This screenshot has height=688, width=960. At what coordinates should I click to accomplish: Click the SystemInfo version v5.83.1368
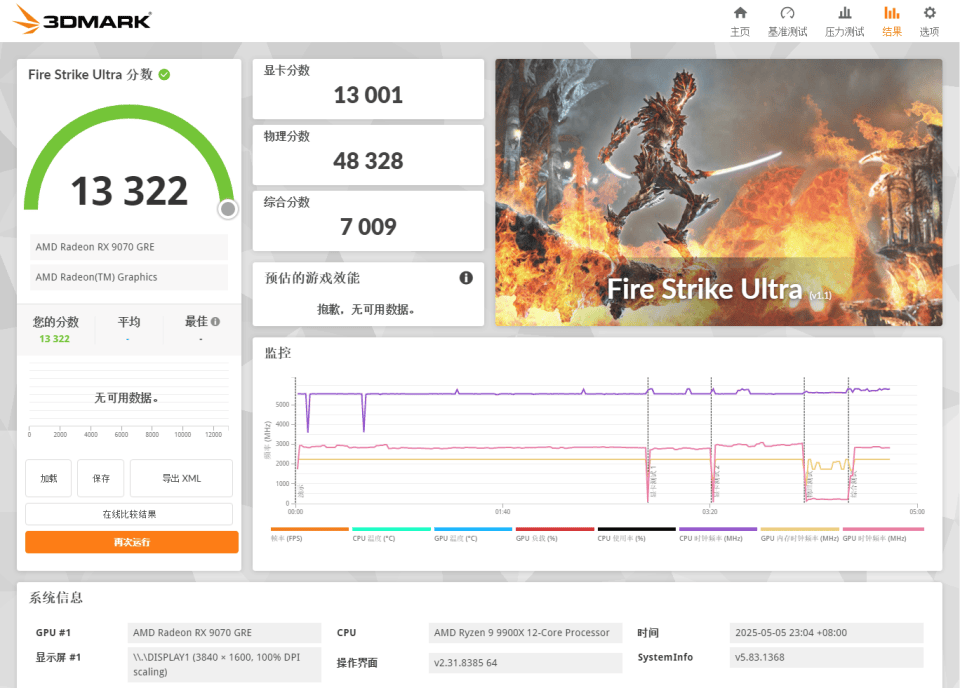[827, 657]
